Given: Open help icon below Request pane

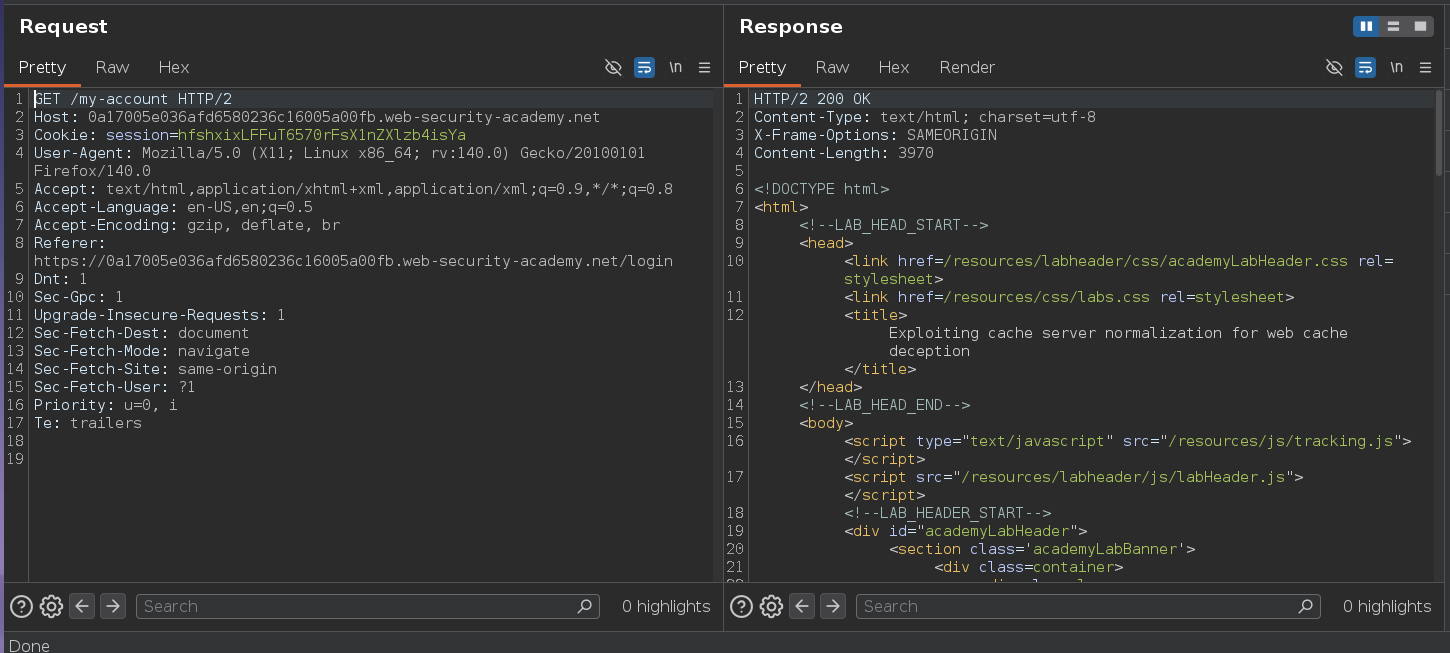Looking at the screenshot, I should (21, 606).
